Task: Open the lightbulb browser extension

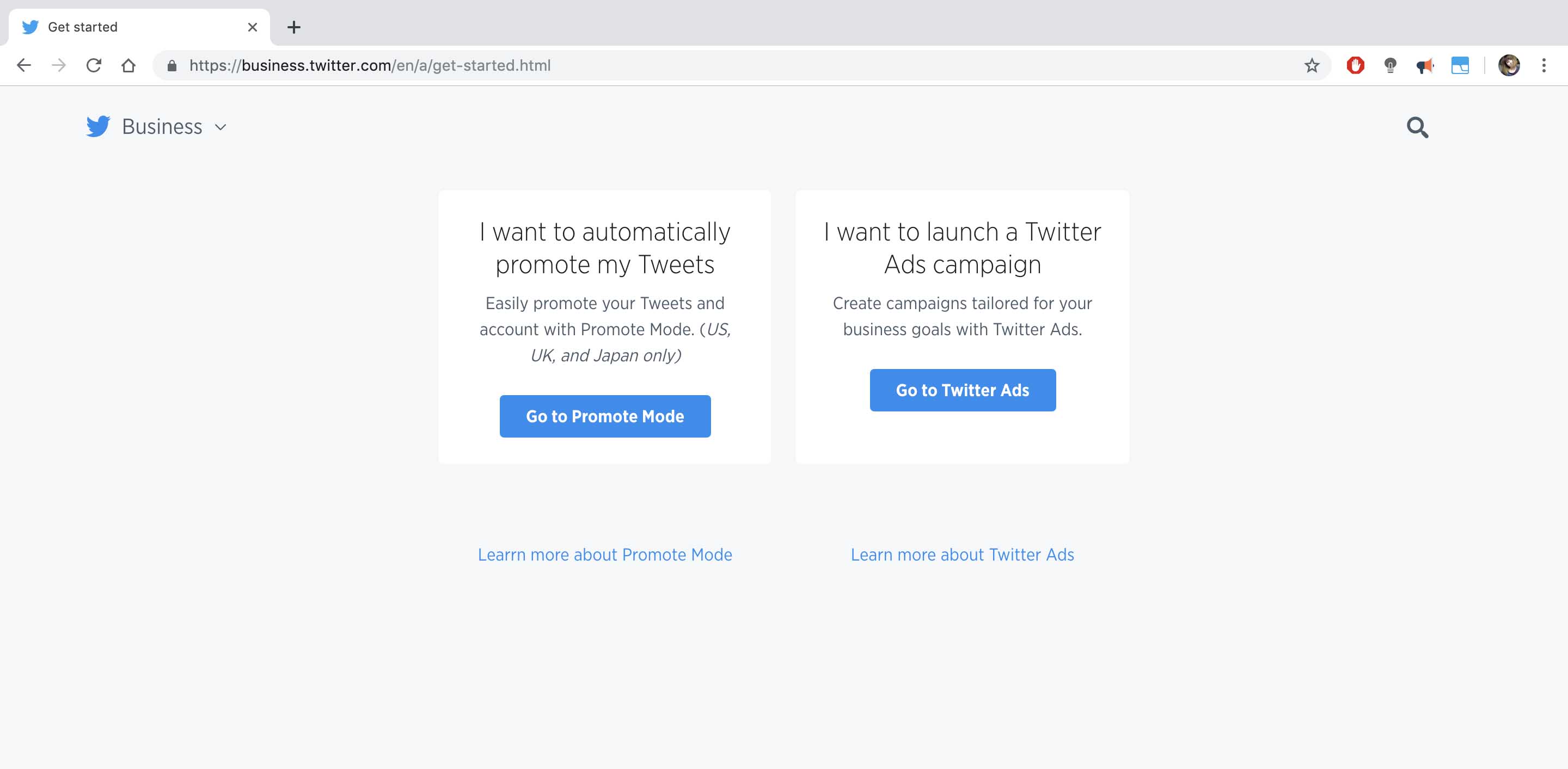Action: pyautogui.click(x=1391, y=65)
